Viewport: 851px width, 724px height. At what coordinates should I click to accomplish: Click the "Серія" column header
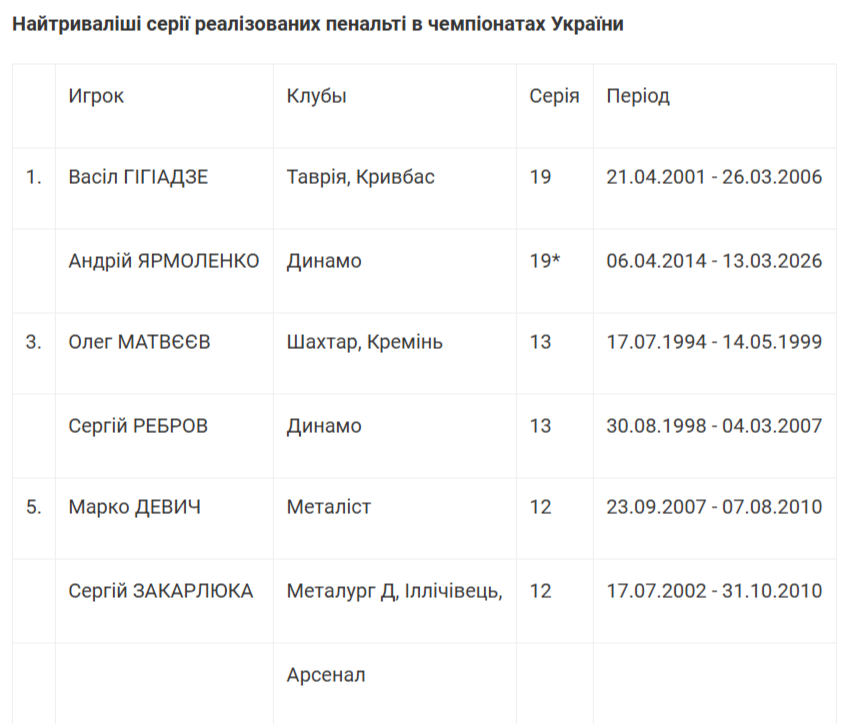tap(554, 96)
